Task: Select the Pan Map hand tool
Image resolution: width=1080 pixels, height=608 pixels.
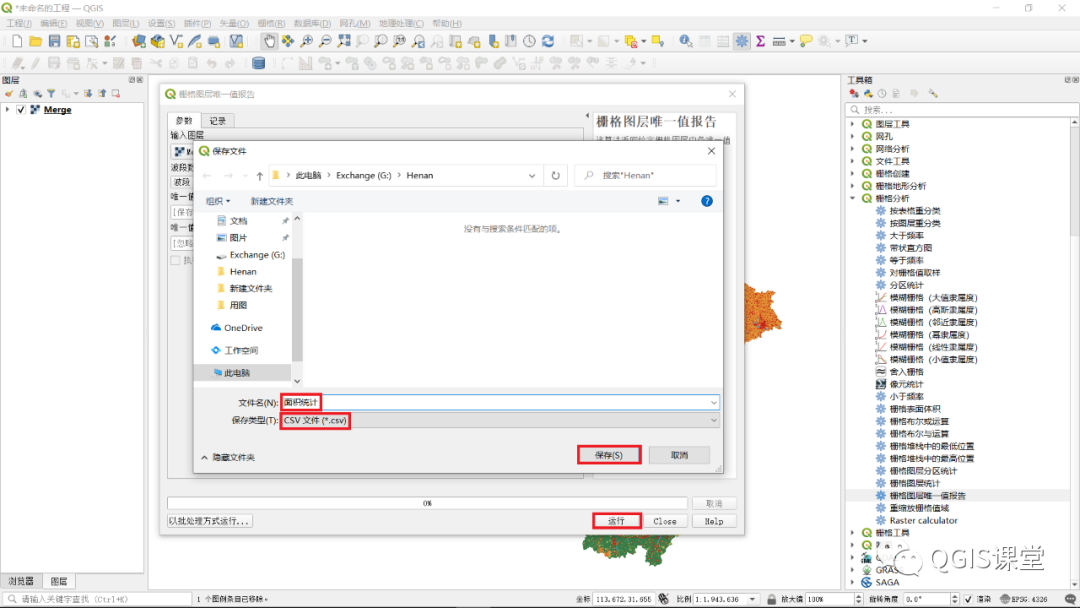Action: click(x=269, y=41)
